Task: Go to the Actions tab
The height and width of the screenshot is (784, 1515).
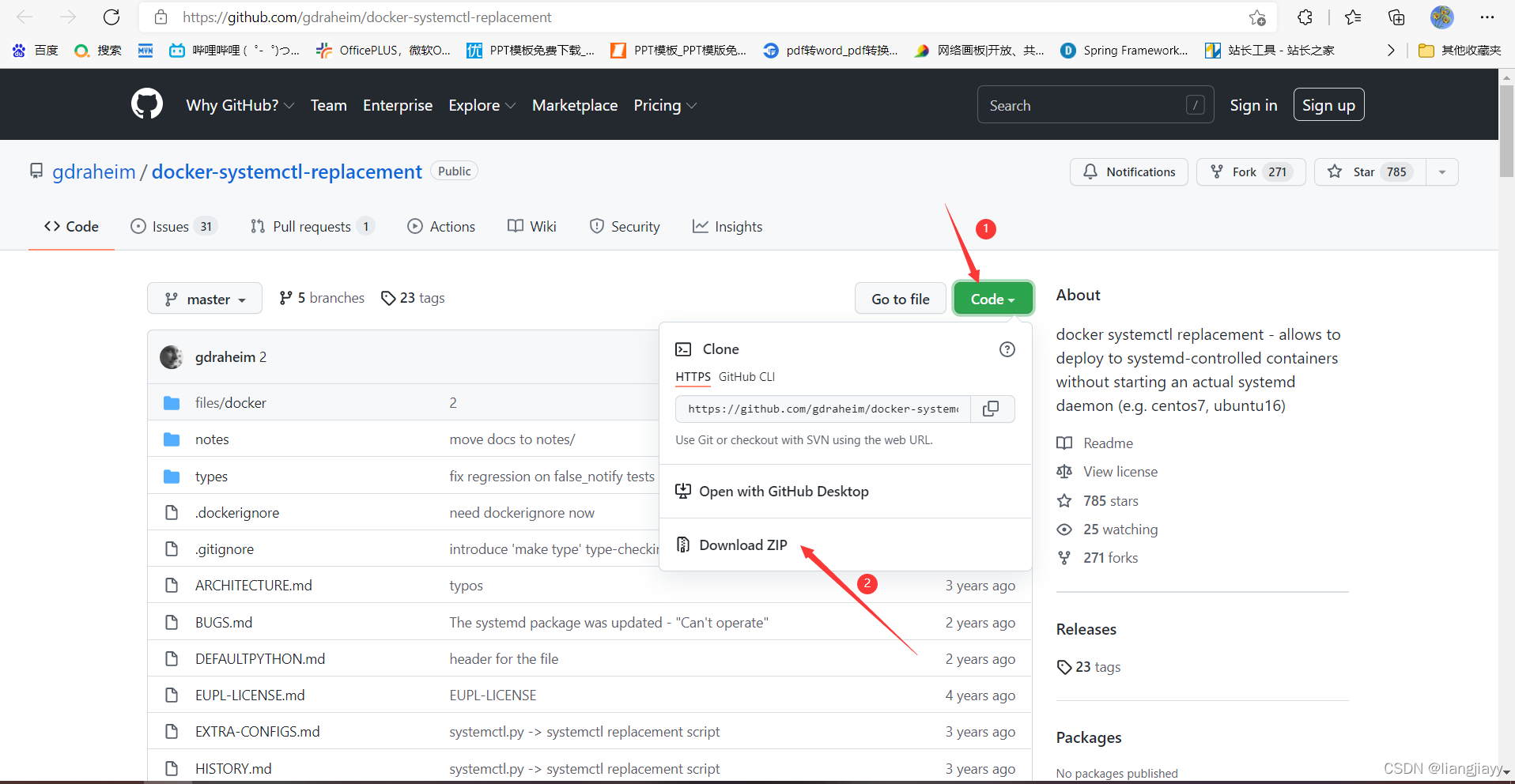Action: [x=441, y=227]
